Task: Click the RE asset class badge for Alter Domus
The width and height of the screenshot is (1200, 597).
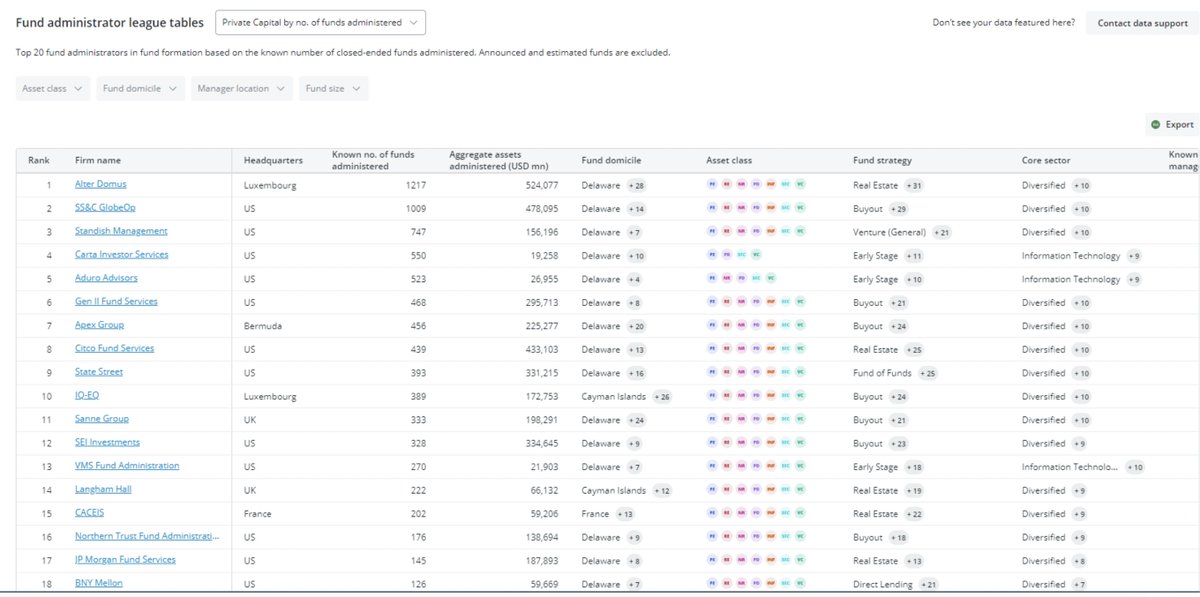Action: [727, 185]
